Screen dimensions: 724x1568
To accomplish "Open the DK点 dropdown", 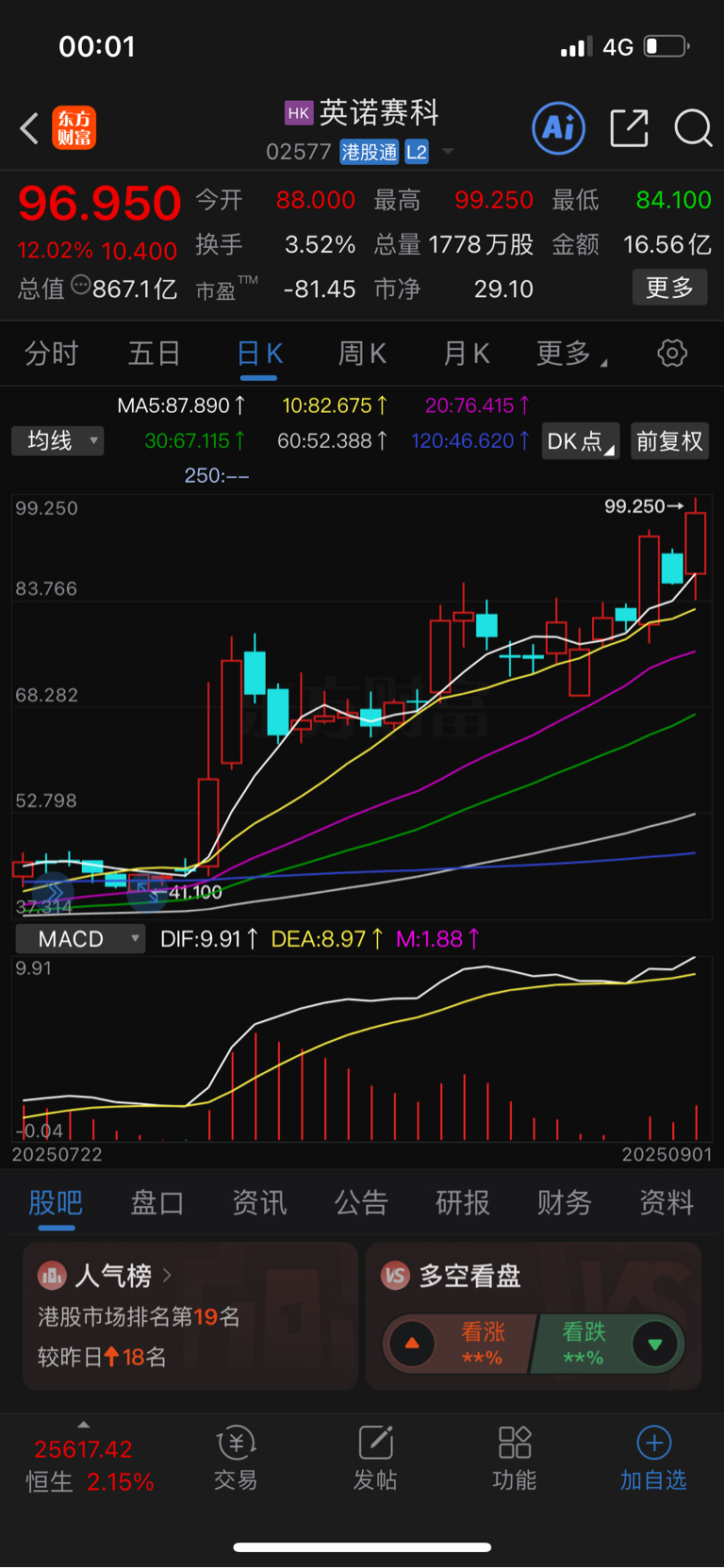I will (581, 441).
